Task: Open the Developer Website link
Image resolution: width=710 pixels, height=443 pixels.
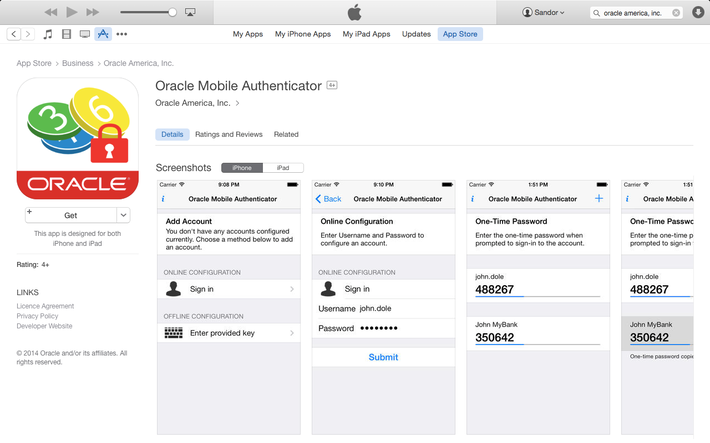Action: (x=44, y=326)
